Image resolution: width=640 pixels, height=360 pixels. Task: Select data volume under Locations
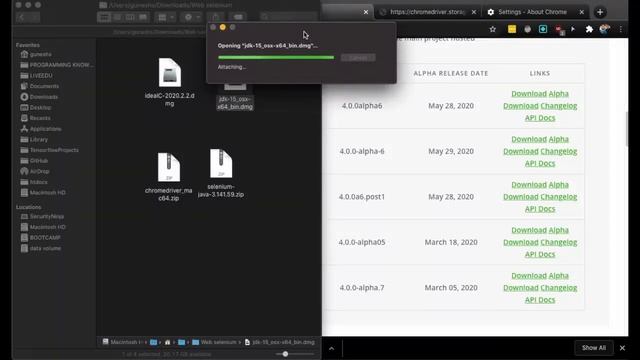(x=41, y=248)
